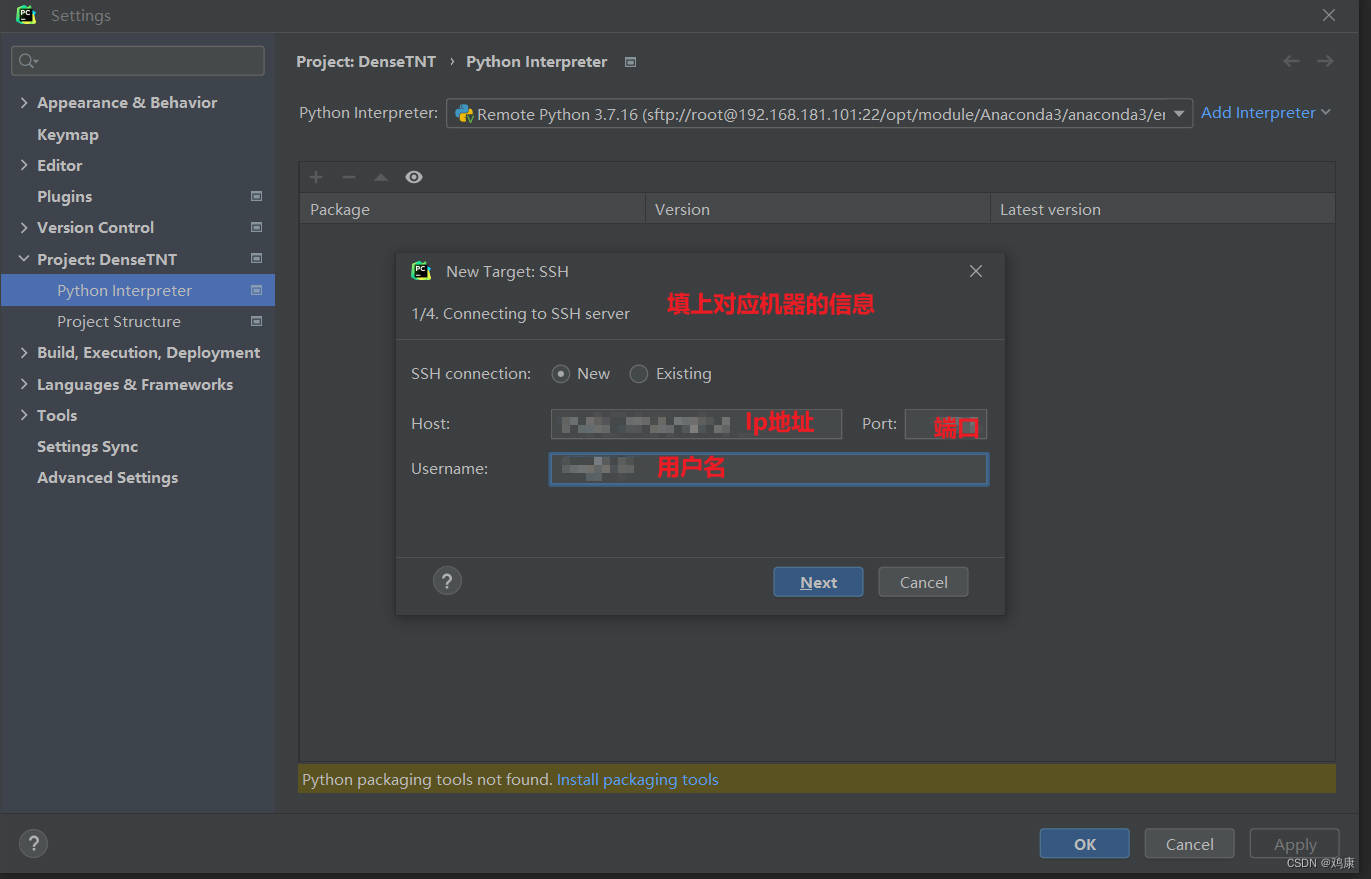Click Apply in Settings window
The width and height of the screenshot is (1371, 879).
pos(1295,844)
